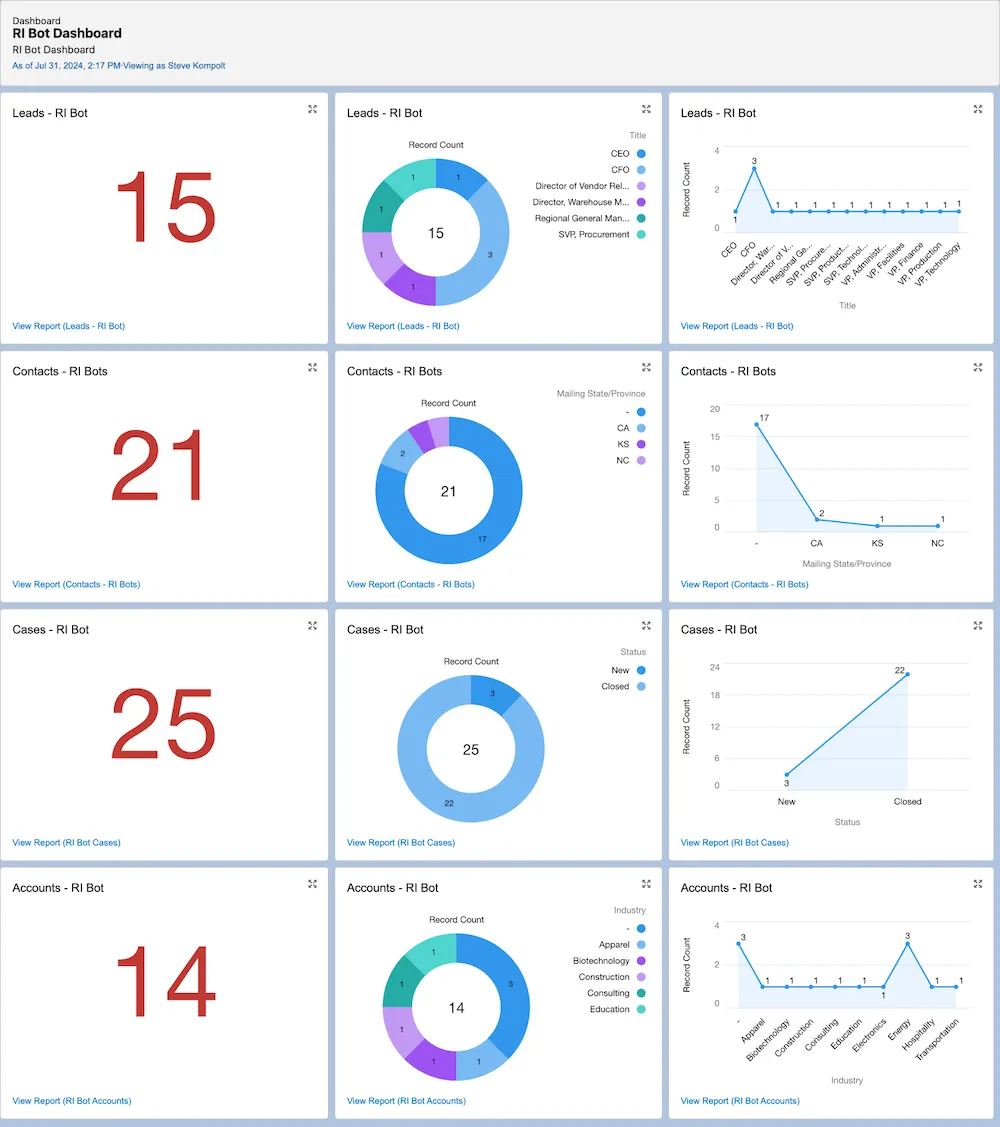Expand the Contacts metric widget showing 21

(x=312, y=367)
